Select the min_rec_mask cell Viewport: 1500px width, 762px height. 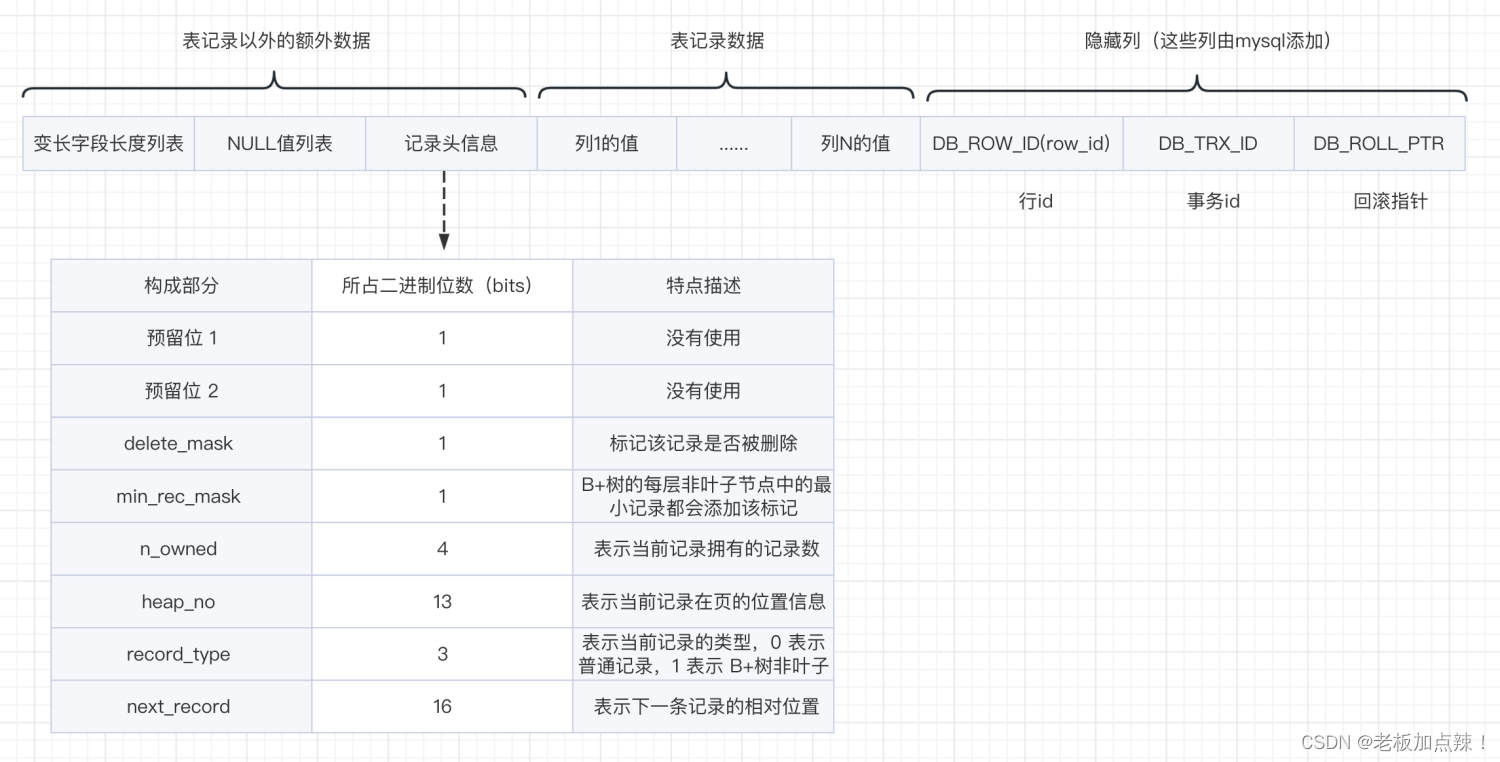[x=181, y=496]
